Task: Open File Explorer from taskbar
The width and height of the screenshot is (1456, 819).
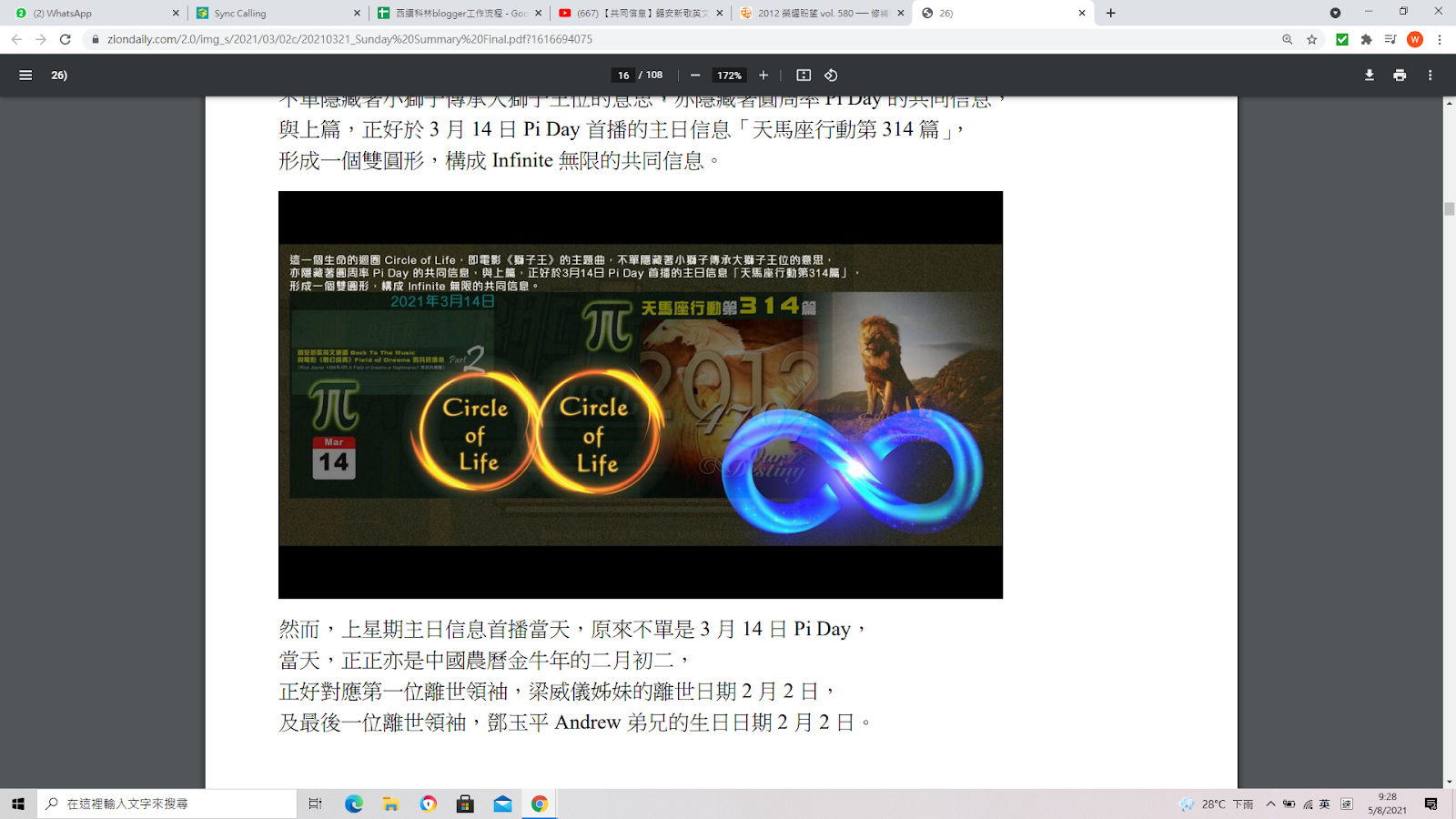Action: point(391,804)
